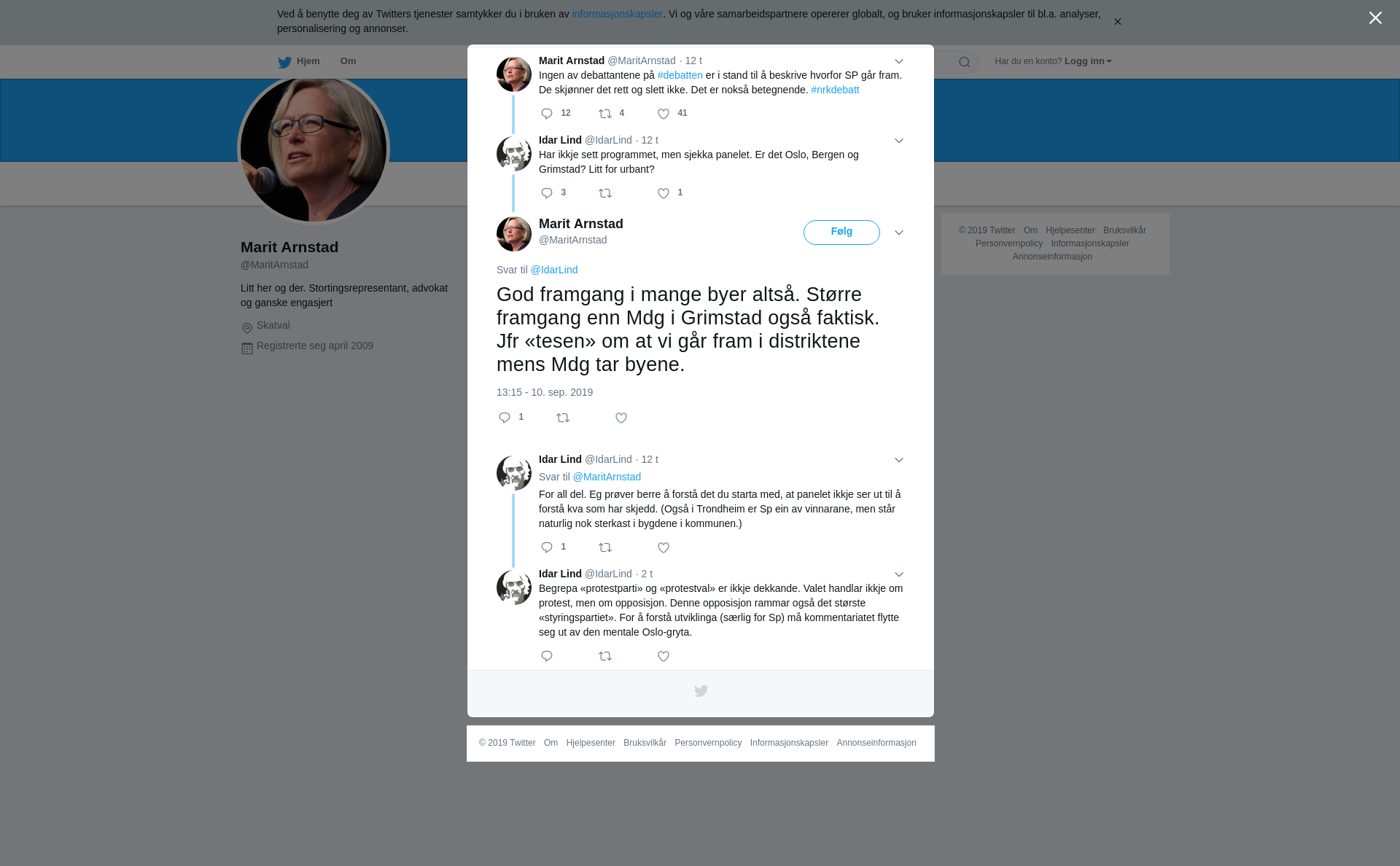
Task: Go to Hjem in the top navigation
Action: pos(299,61)
